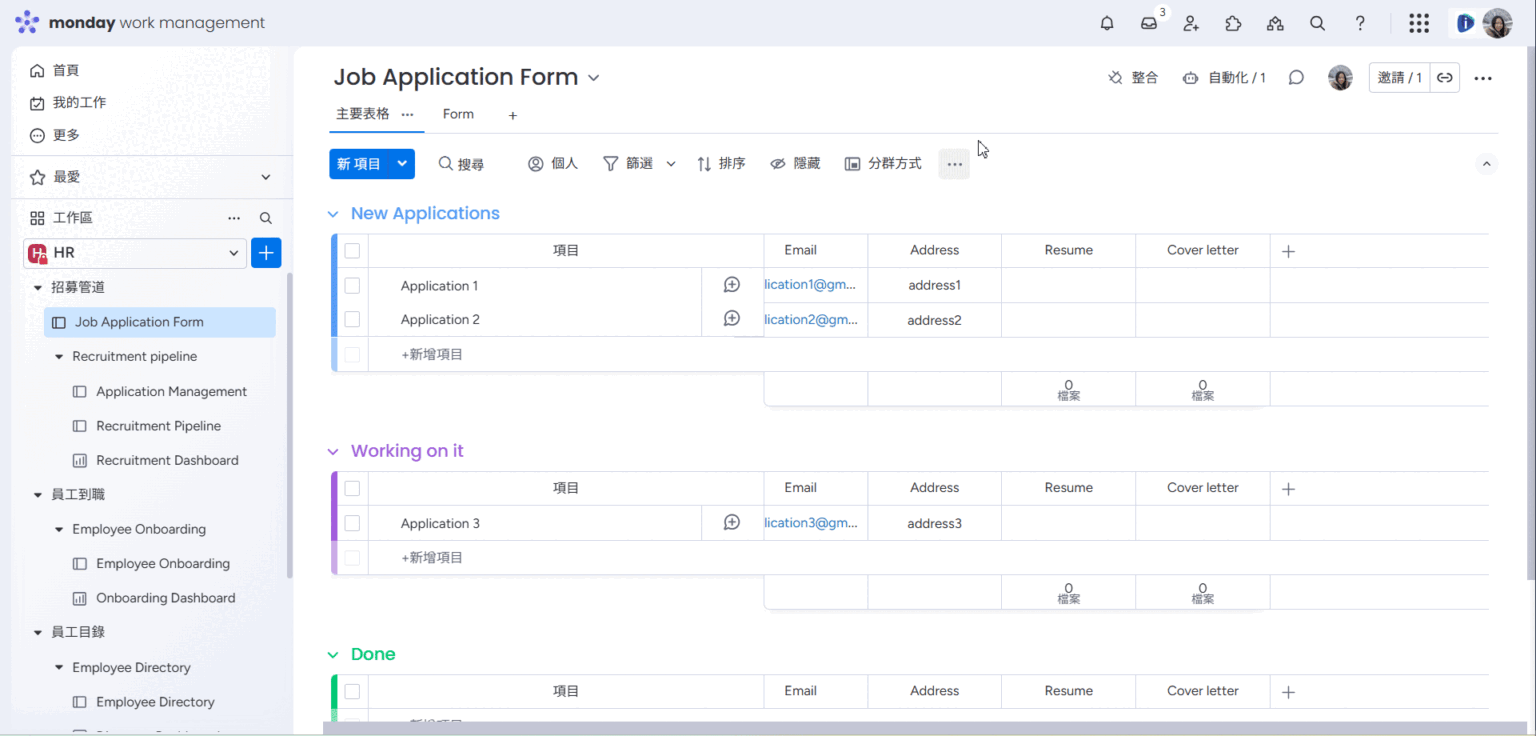Search within the workspace sidebar
This screenshot has width=1536, height=736.
266,218
